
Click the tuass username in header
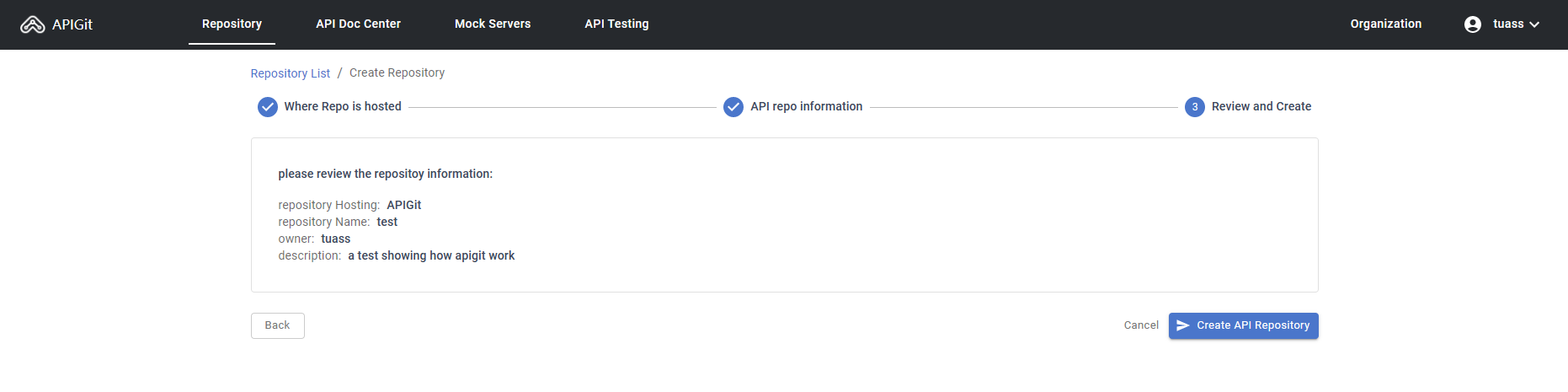1508,24
